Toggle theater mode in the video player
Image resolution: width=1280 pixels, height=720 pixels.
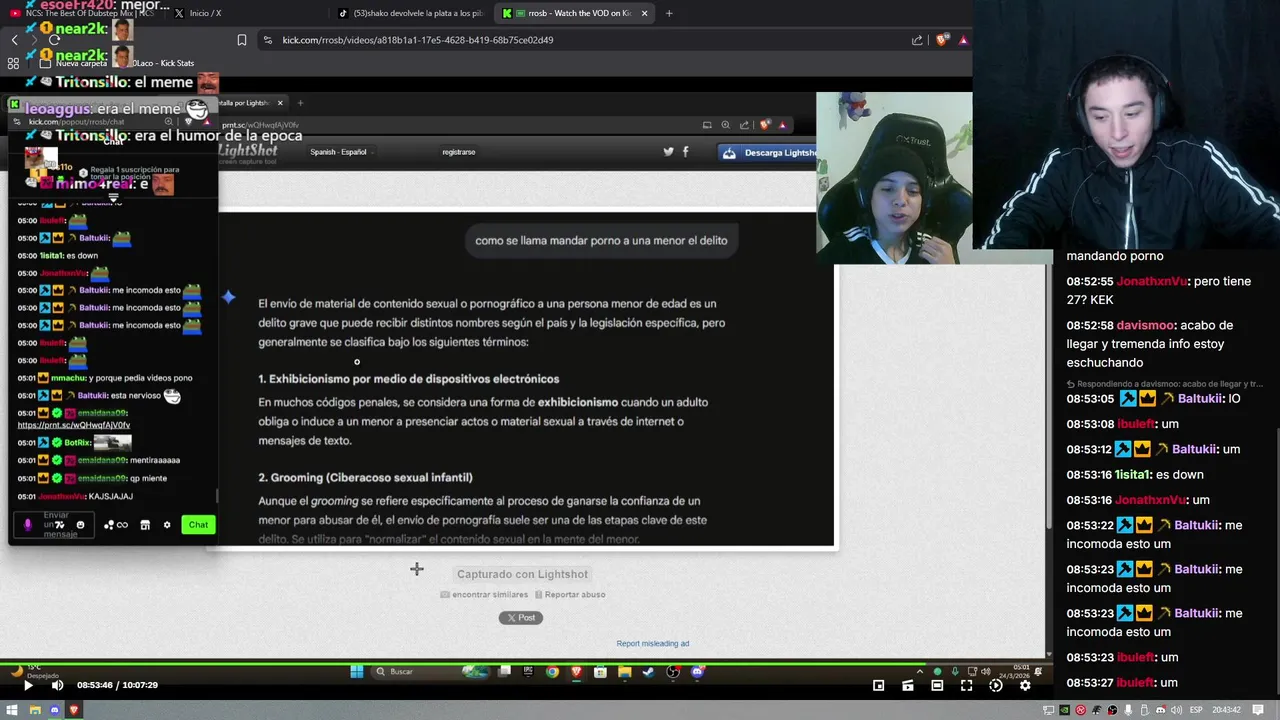pos(937,685)
